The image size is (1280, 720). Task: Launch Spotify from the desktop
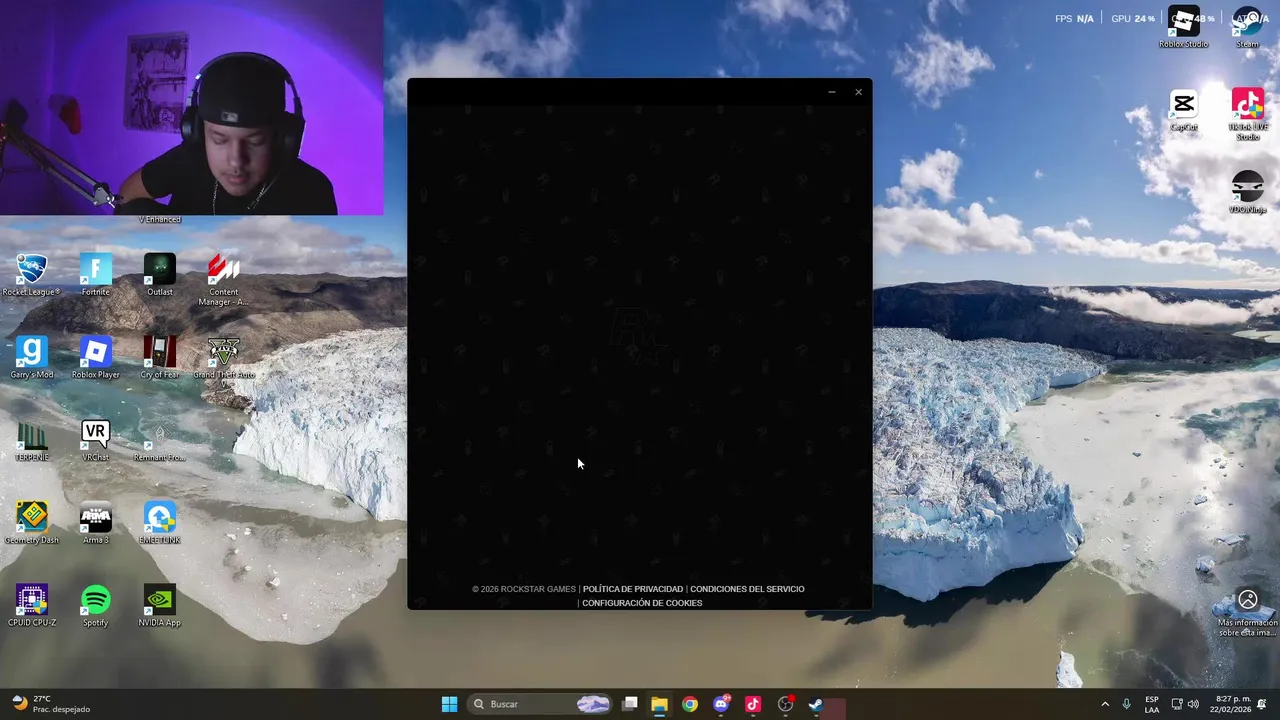point(96,606)
